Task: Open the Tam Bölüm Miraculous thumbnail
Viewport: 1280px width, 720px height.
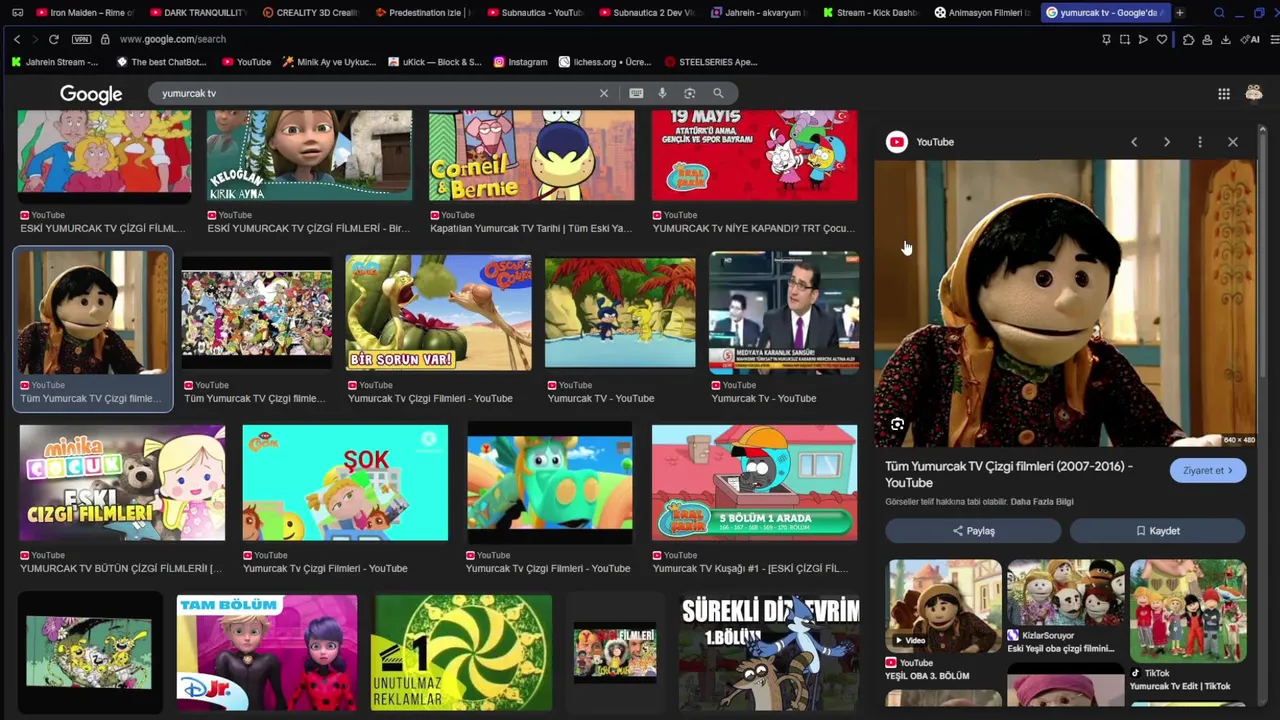Action: click(266, 653)
